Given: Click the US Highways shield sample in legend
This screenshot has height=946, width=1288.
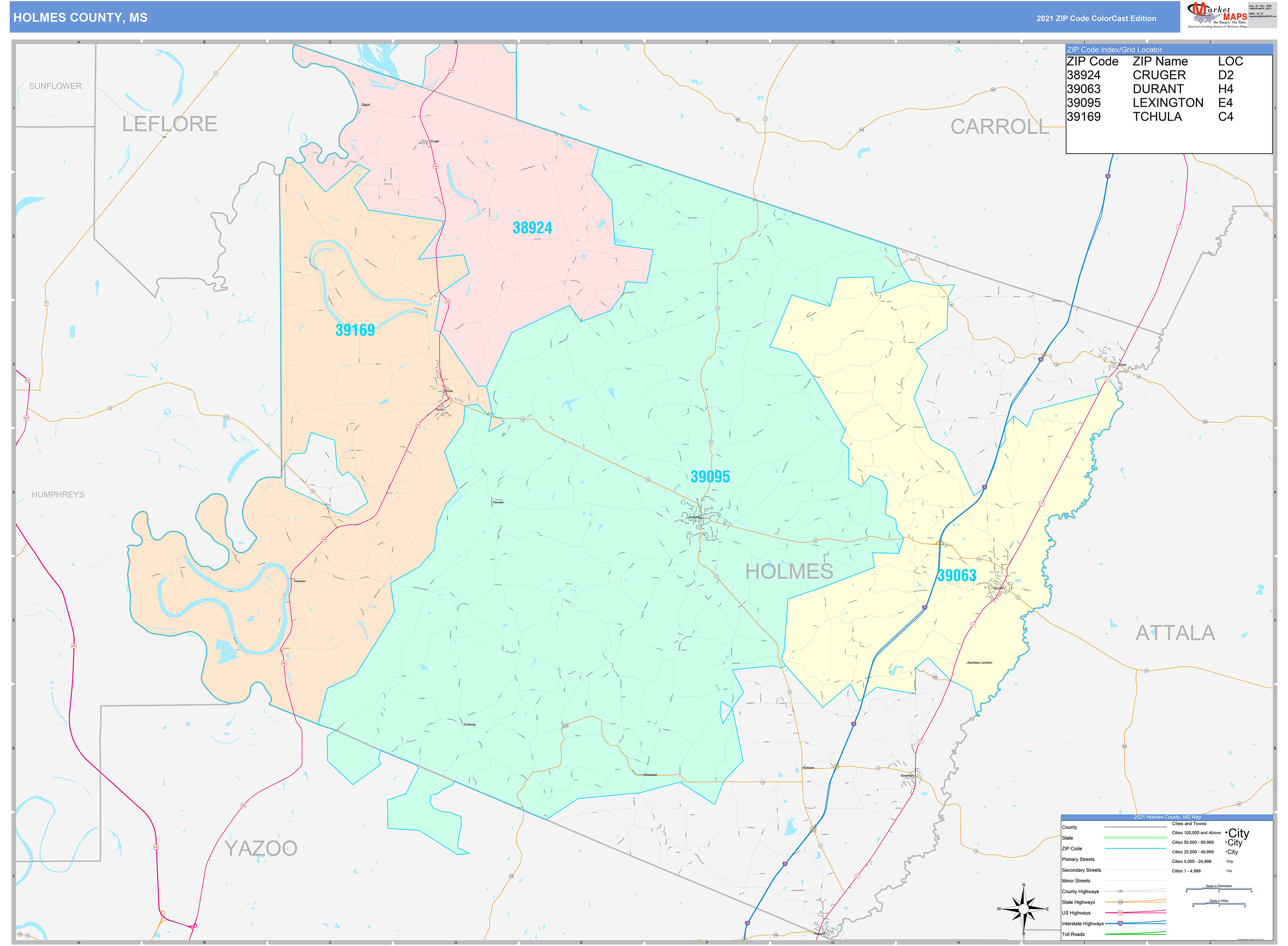Looking at the screenshot, I should (x=1120, y=913).
